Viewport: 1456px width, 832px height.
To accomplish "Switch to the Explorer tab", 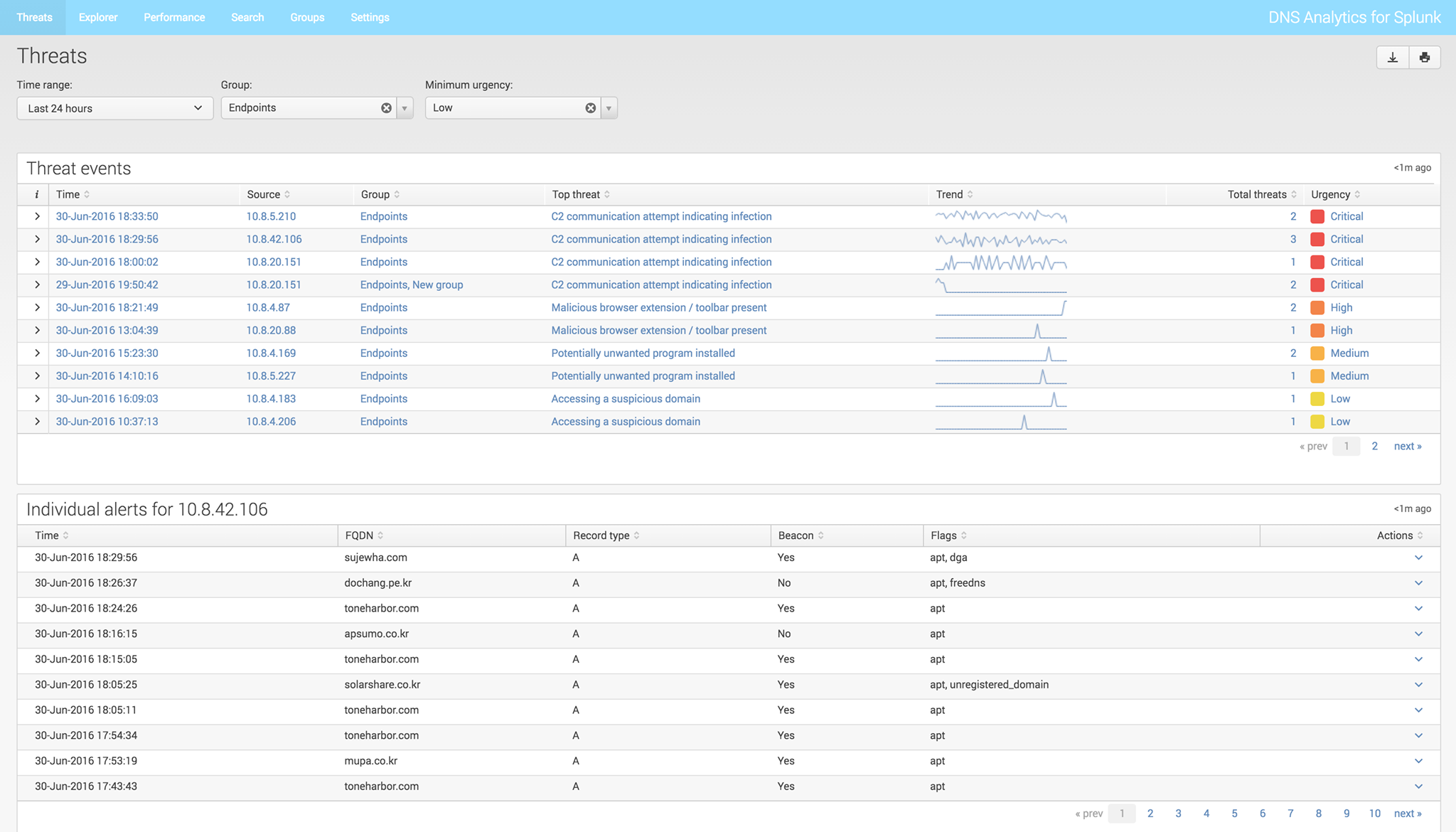I will tap(98, 17).
